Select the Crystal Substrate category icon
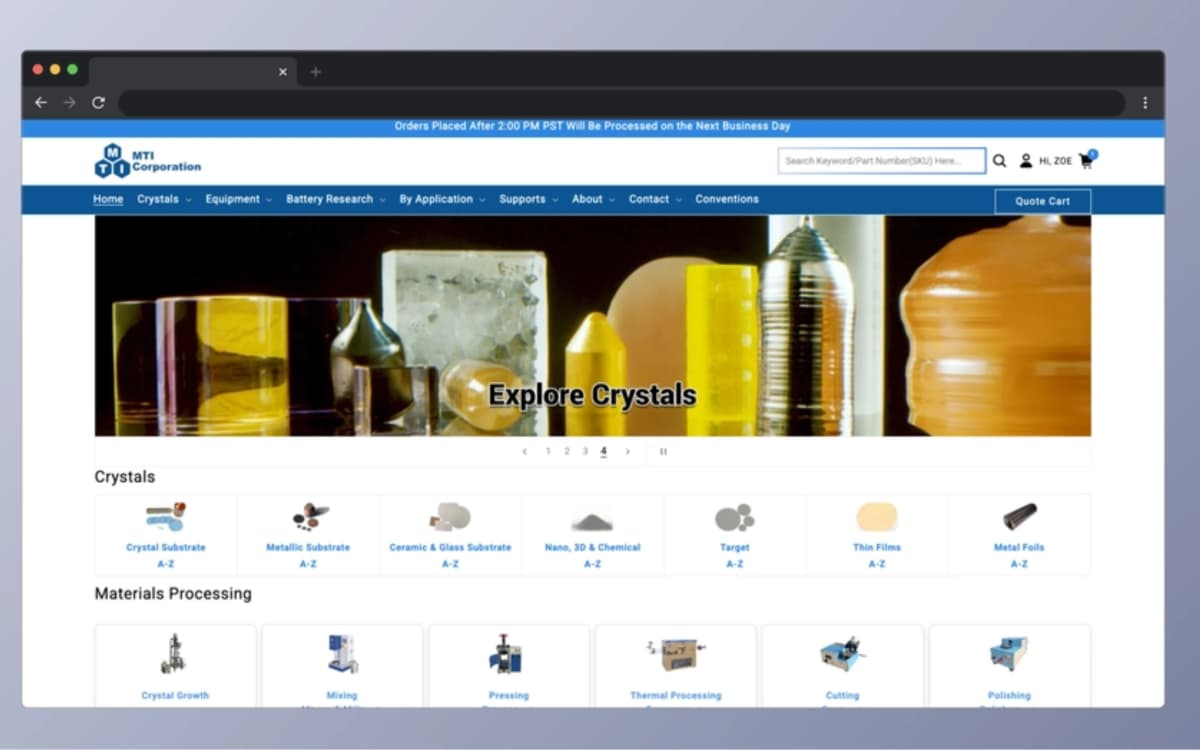Image resolution: width=1200 pixels, height=750 pixels. (165, 517)
